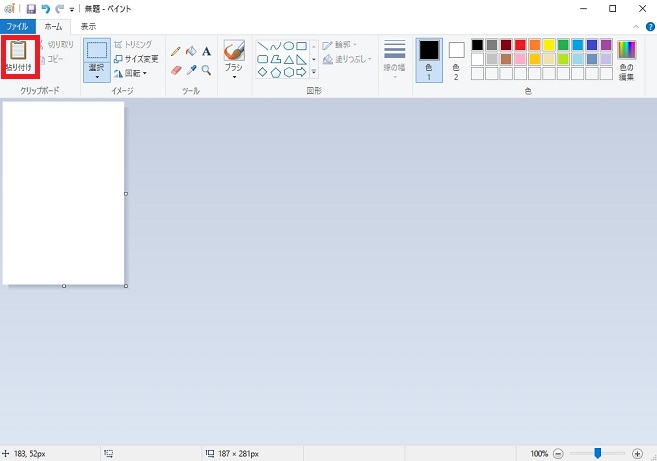Image resolution: width=657 pixels, height=461 pixels.
Task: Open the Help question mark icon
Action: click(x=650, y=27)
